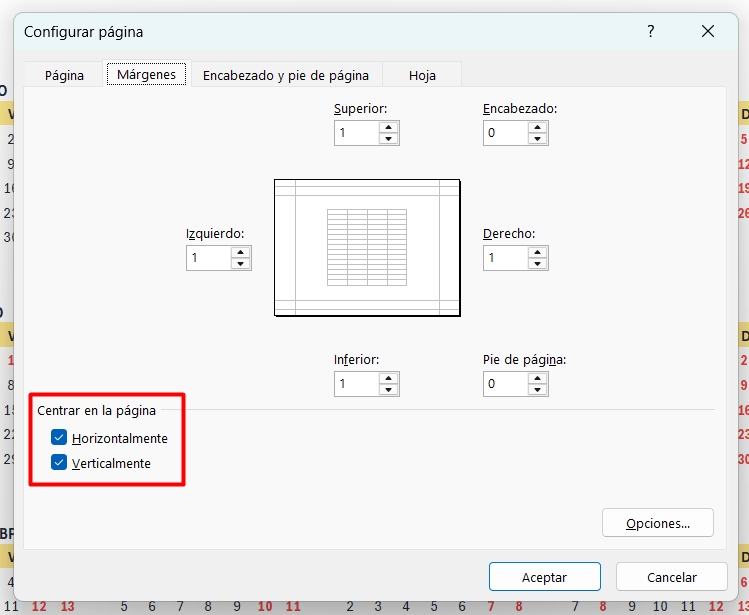Increase the Encabezado value with up arrow
The height and width of the screenshot is (615, 749).
point(538,127)
